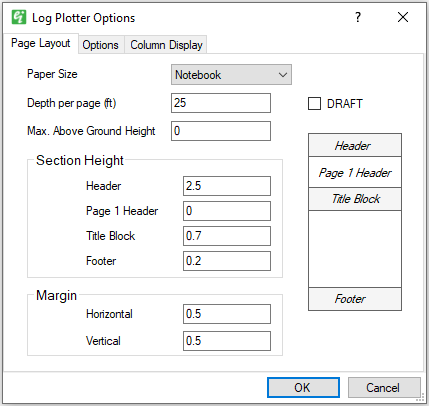Image resolution: width=429 pixels, height=406 pixels.
Task: Click the Horizontal label text
Action: tap(109, 314)
